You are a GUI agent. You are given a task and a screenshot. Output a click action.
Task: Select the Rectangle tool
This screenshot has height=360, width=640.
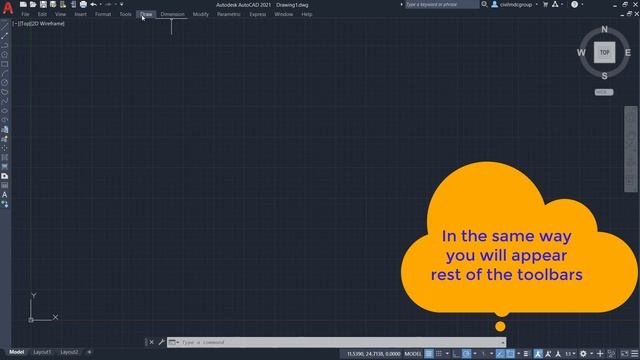point(4,64)
